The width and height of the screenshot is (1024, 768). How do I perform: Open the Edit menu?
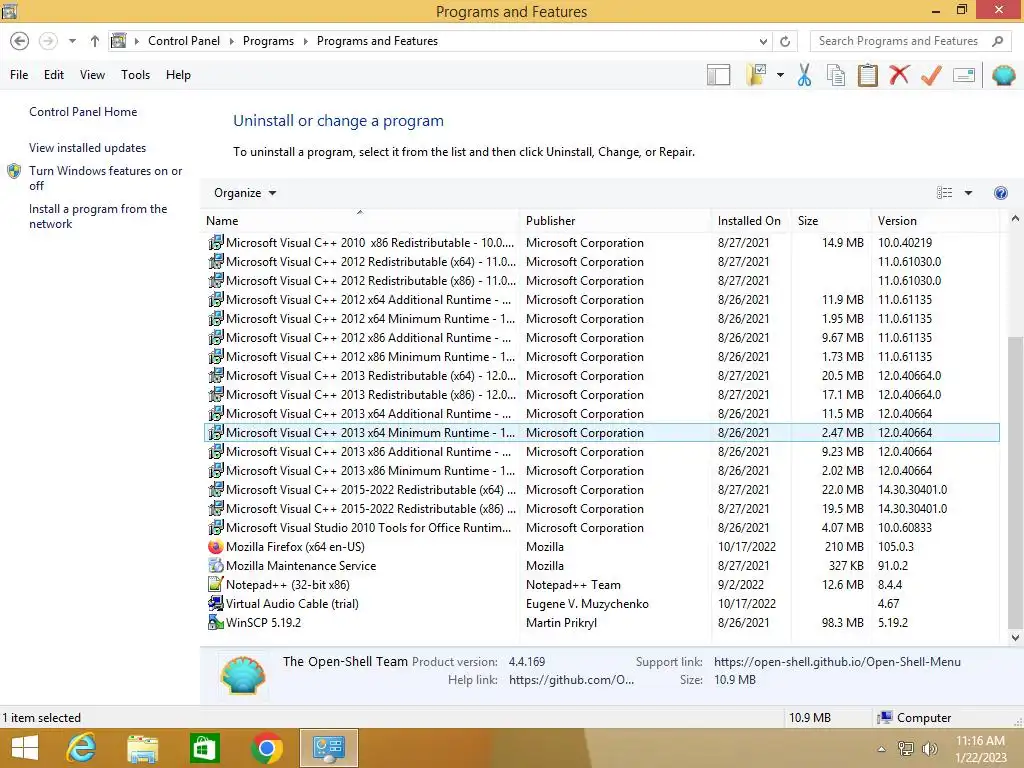tap(54, 75)
